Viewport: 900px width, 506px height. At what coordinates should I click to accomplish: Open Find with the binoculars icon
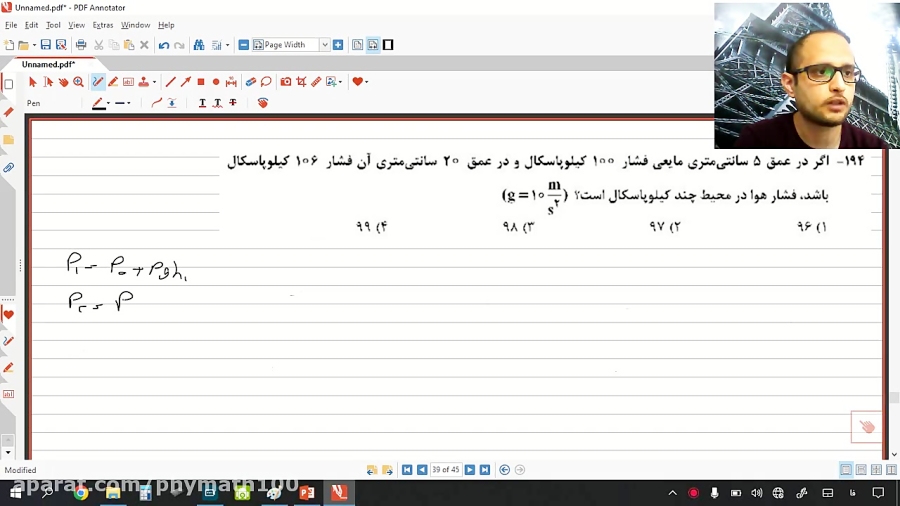point(199,45)
